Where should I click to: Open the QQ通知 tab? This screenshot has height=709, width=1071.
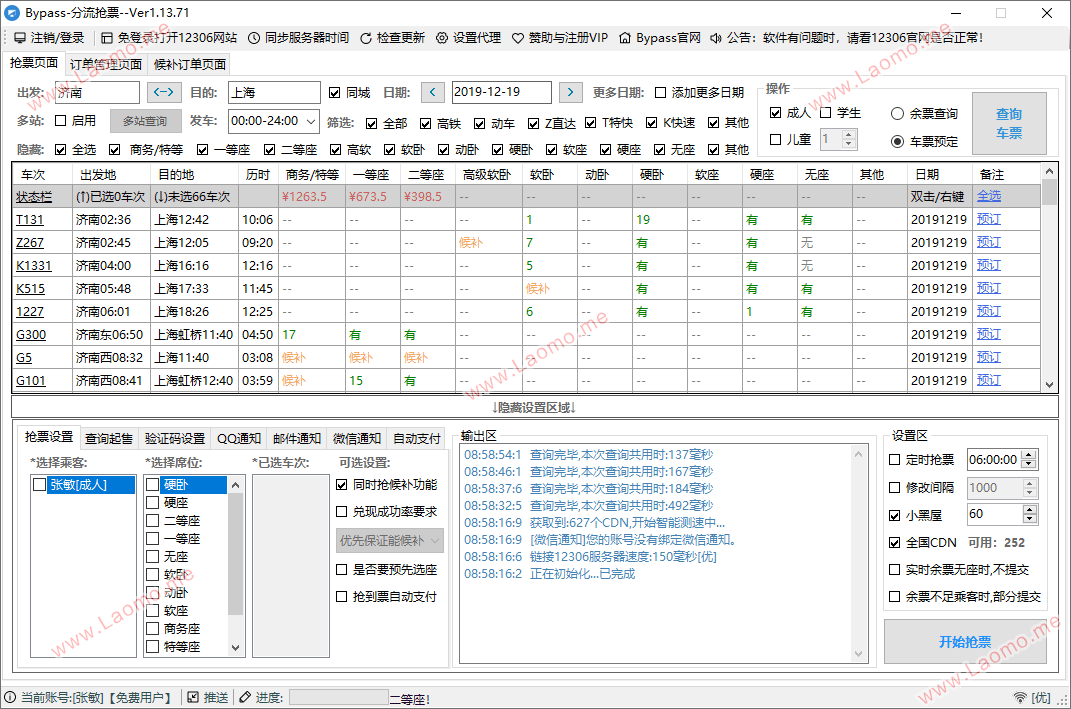coord(239,439)
